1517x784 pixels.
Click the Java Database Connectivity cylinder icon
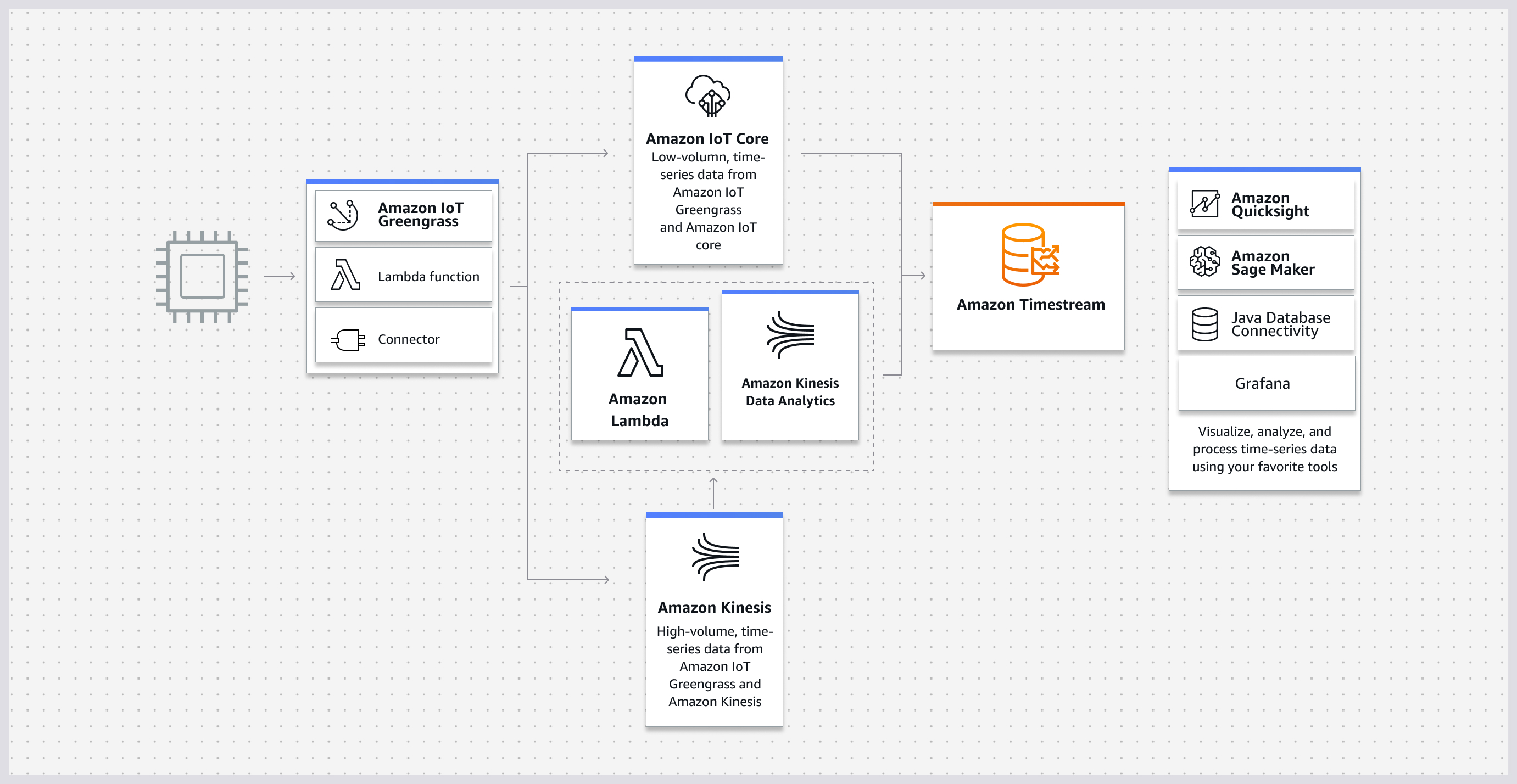(x=1204, y=324)
